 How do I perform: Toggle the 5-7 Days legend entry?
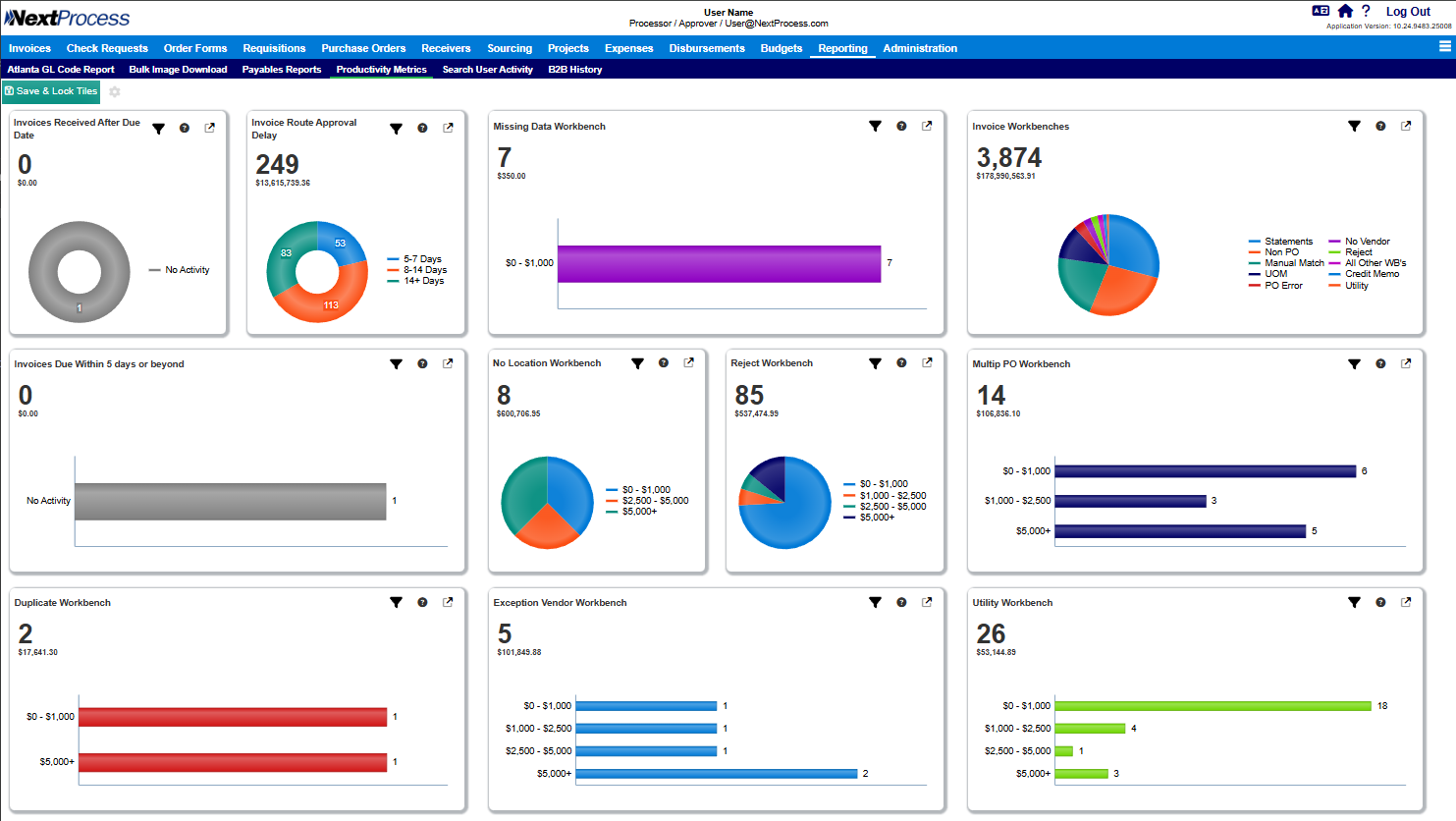(422, 259)
